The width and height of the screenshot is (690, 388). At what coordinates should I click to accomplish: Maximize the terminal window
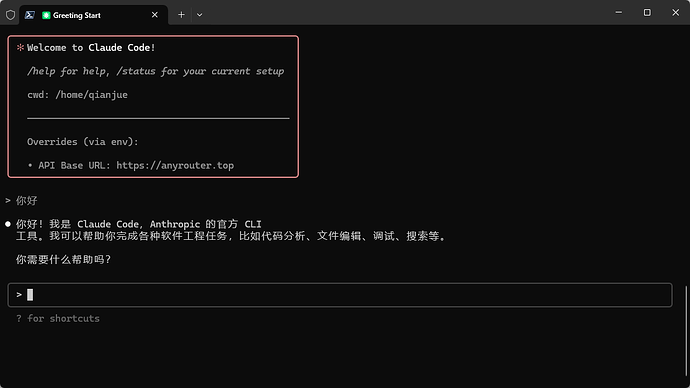[647, 13]
